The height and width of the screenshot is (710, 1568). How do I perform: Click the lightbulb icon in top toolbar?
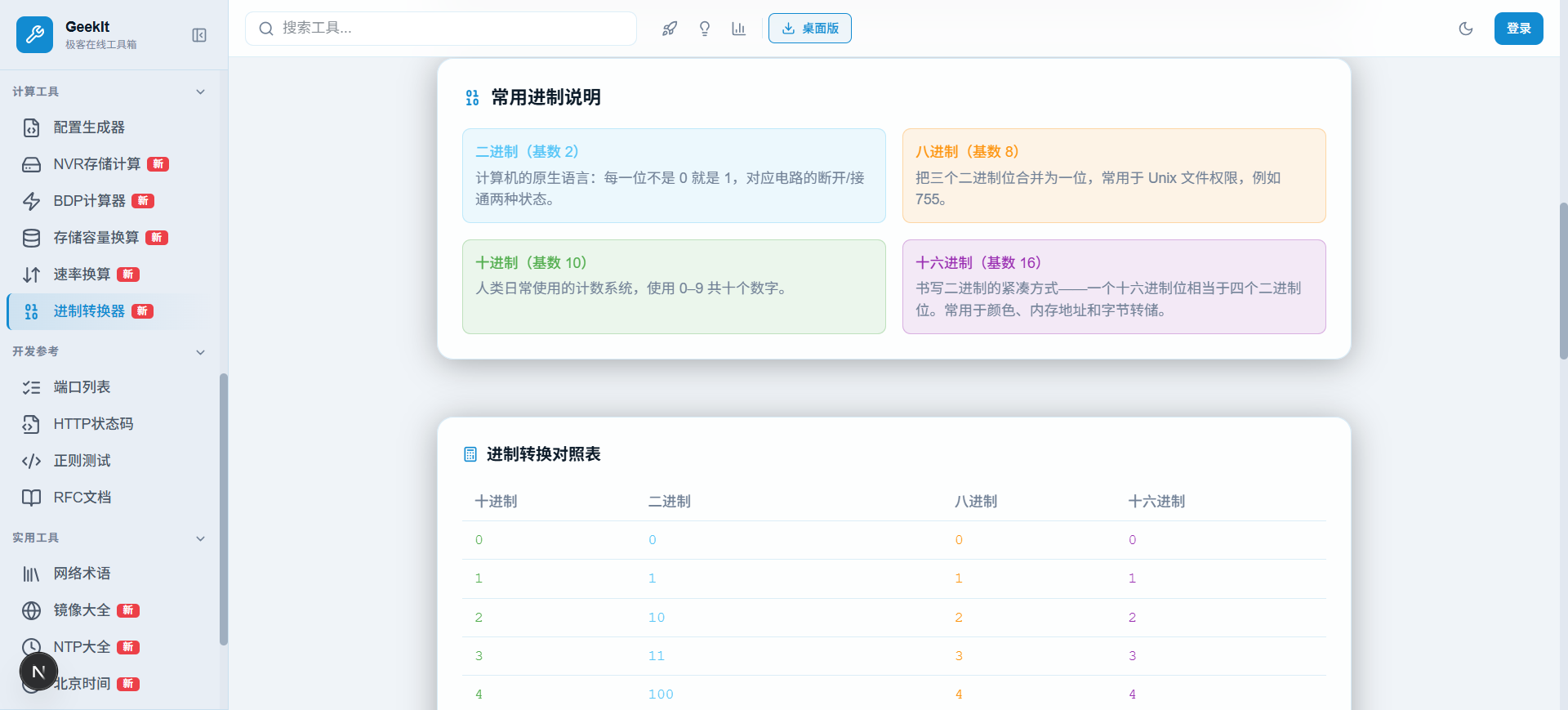point(705,29)
